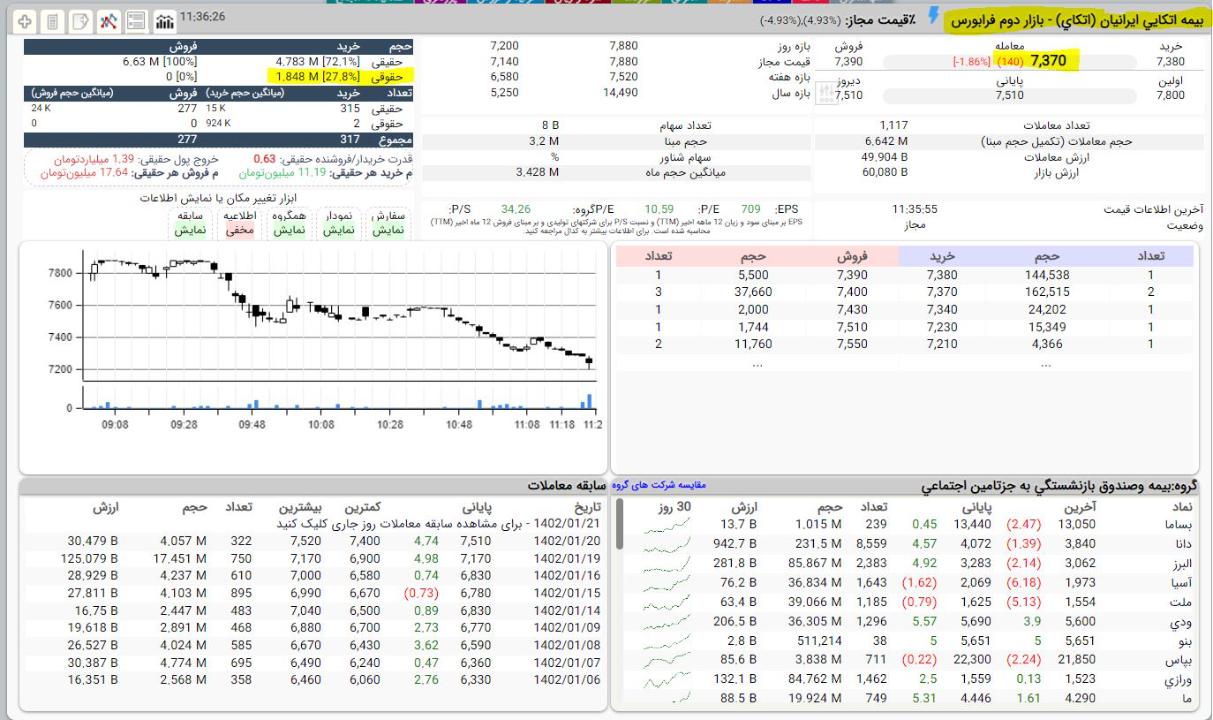Click the plus icon in top toolbar

[x=23, y=20]
